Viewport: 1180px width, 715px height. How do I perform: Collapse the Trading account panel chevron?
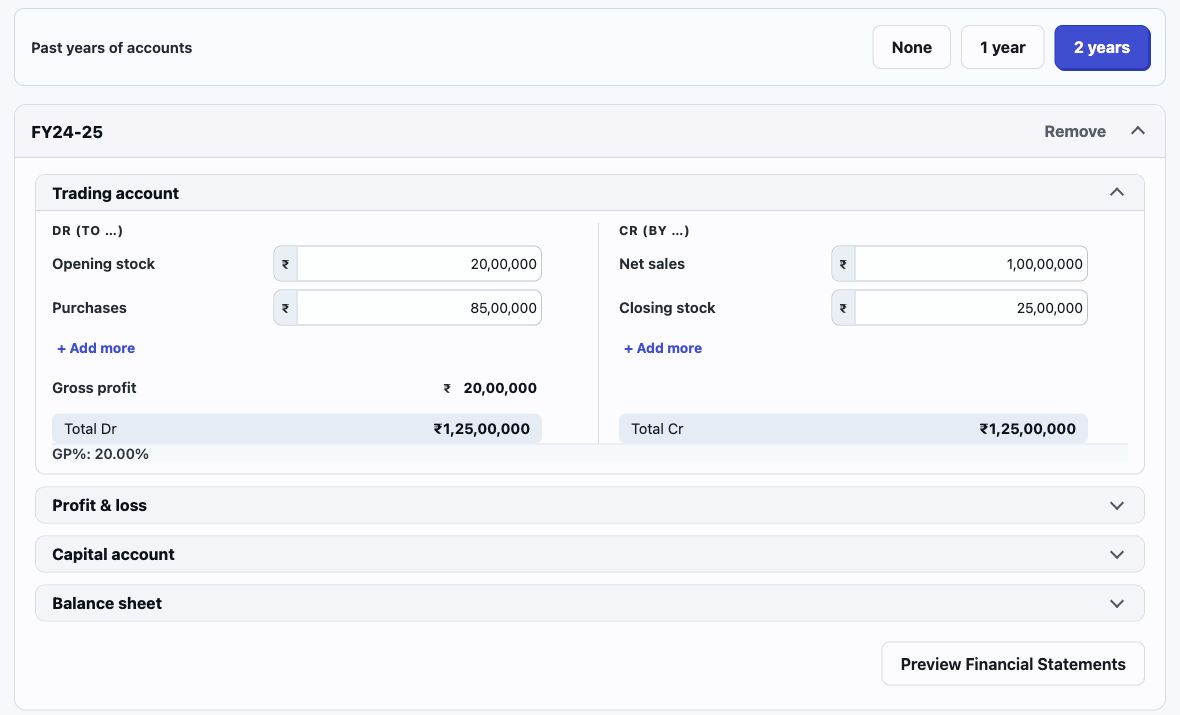(x=1117, y=193)
